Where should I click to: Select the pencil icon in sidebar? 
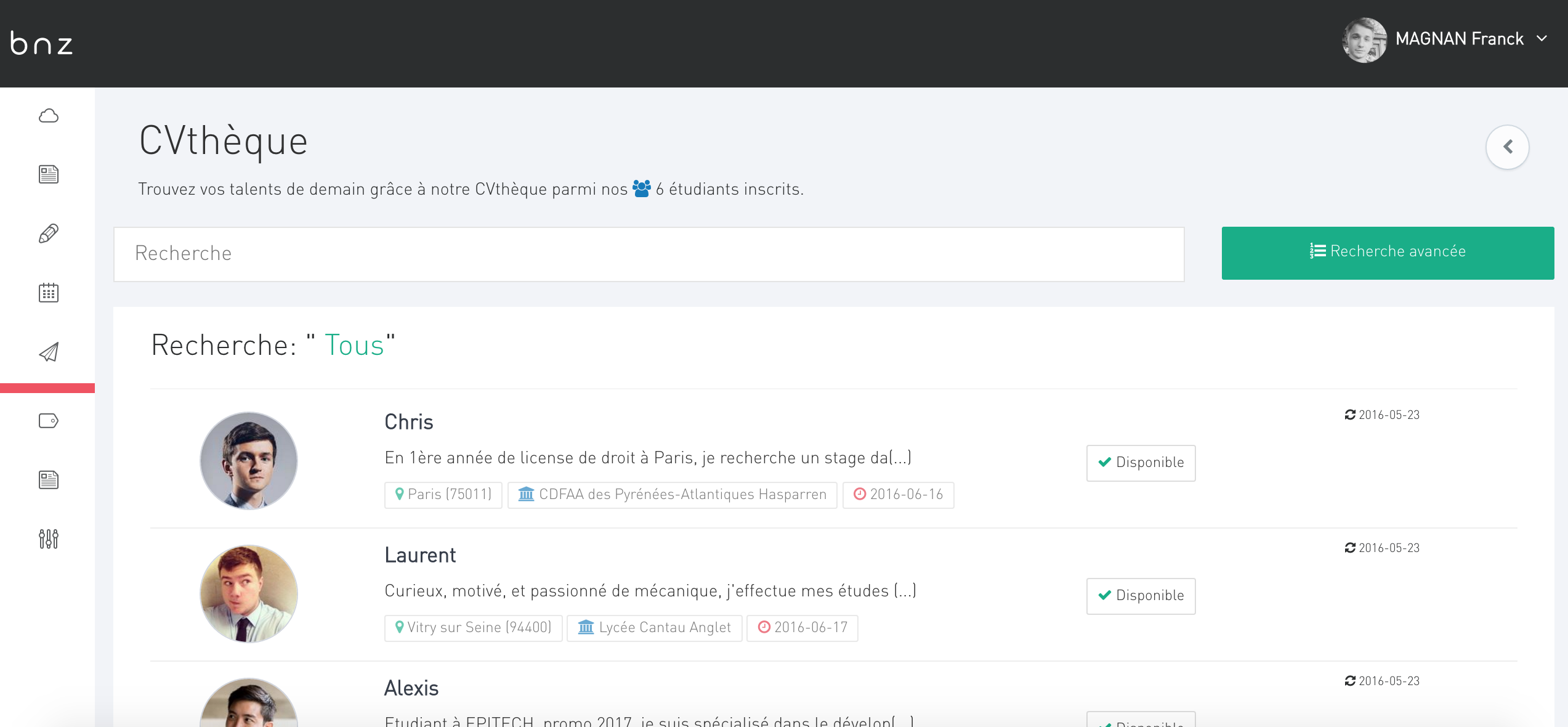coord(48,234)
